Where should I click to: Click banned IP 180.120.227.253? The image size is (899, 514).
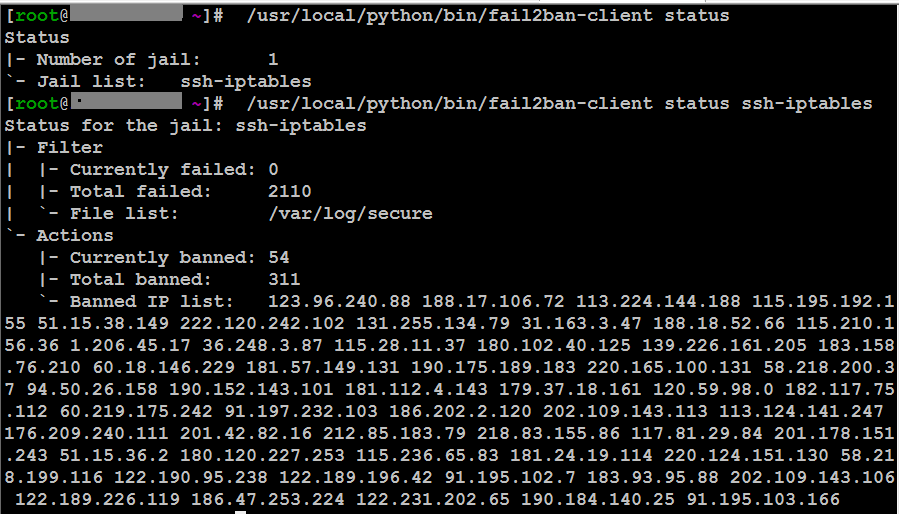point(262,455)
